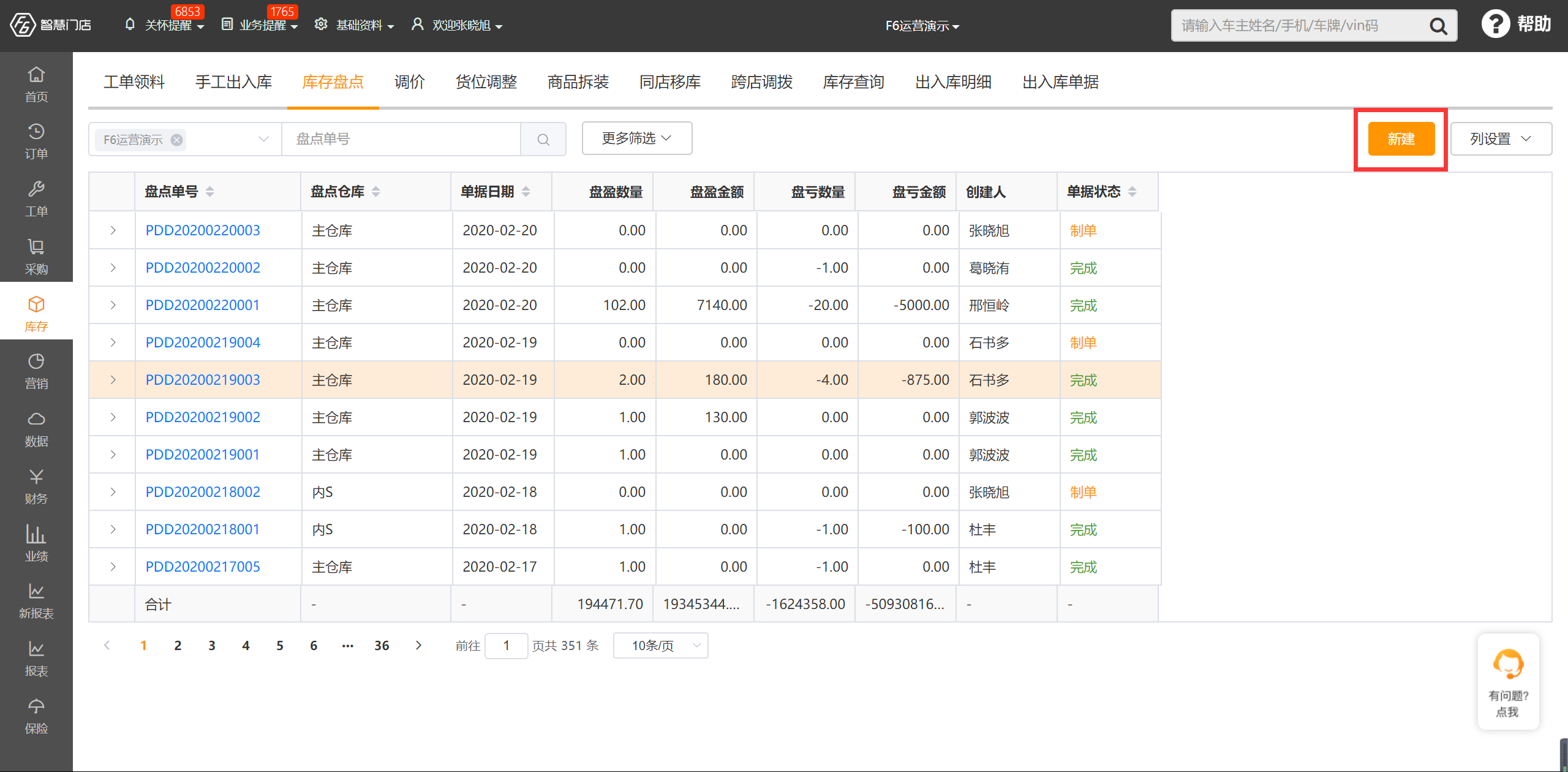Expand row PDD20200220001
The height and width of the screenshot is (772, 1568).
[113, 305]
